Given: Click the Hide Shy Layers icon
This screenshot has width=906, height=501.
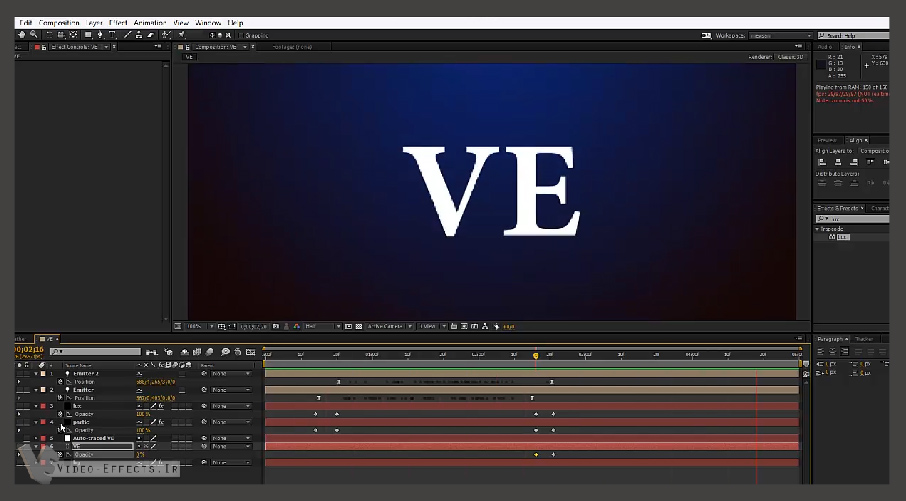Looking at the screenshot, I should pos(185,352).
